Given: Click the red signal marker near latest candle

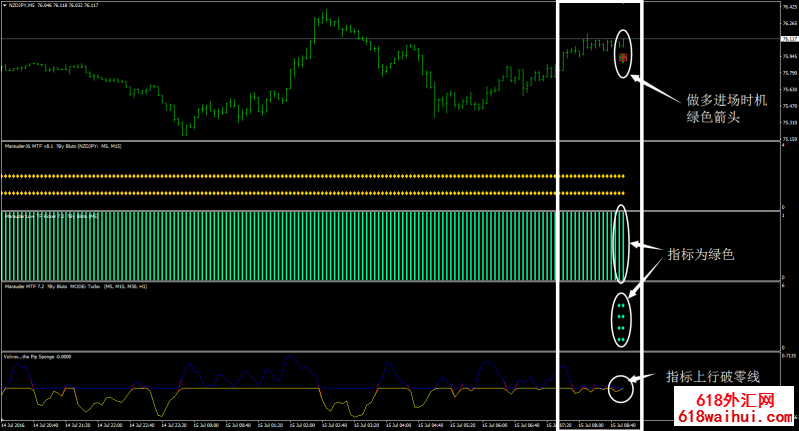Looking at the screenshot, I should [x=623, y=59].
